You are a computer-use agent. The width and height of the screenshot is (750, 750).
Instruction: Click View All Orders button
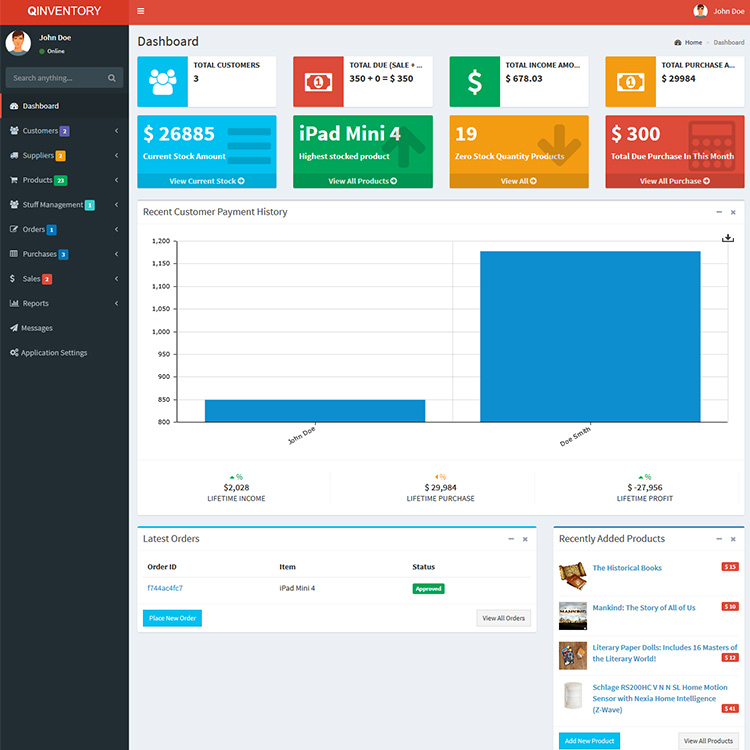(x=503, y=618)
